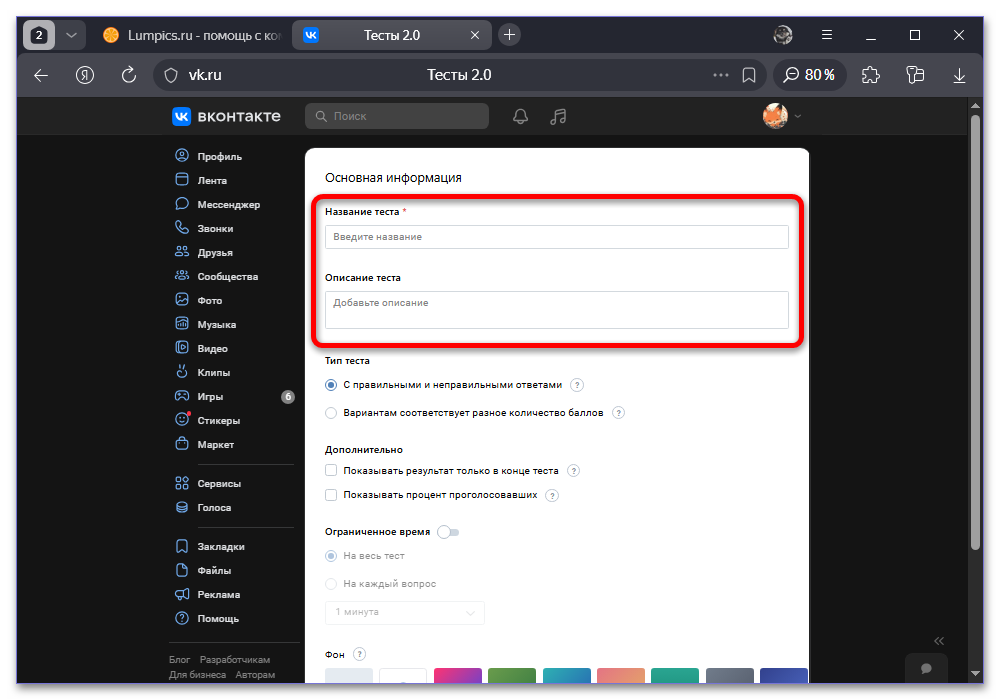Viewport: 1000px width, 700px height.
Task: Open the tab counter showing 2
Action: click(x=39, y=35)
